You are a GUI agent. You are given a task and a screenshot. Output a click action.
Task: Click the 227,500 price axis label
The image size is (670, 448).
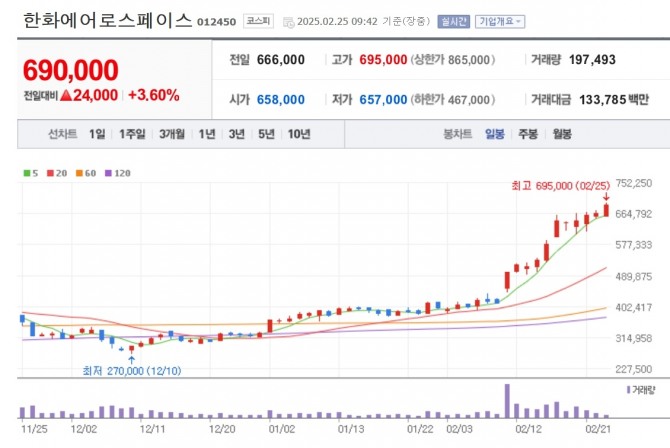(634, 369)
